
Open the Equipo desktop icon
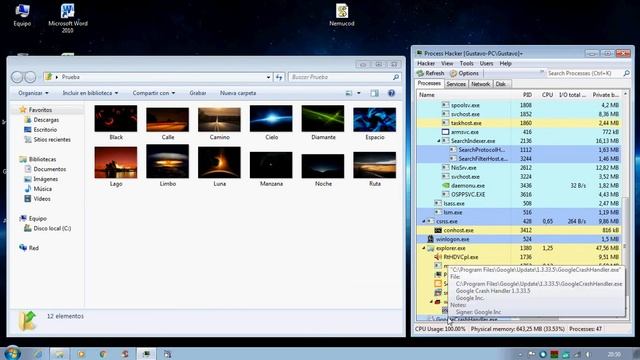(22, 15)
